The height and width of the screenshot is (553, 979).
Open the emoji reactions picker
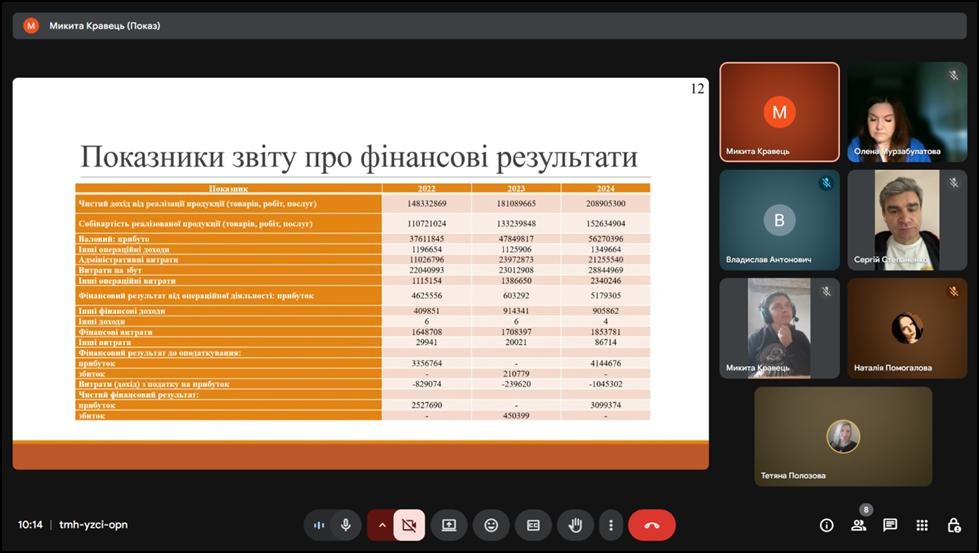point(491,525)
